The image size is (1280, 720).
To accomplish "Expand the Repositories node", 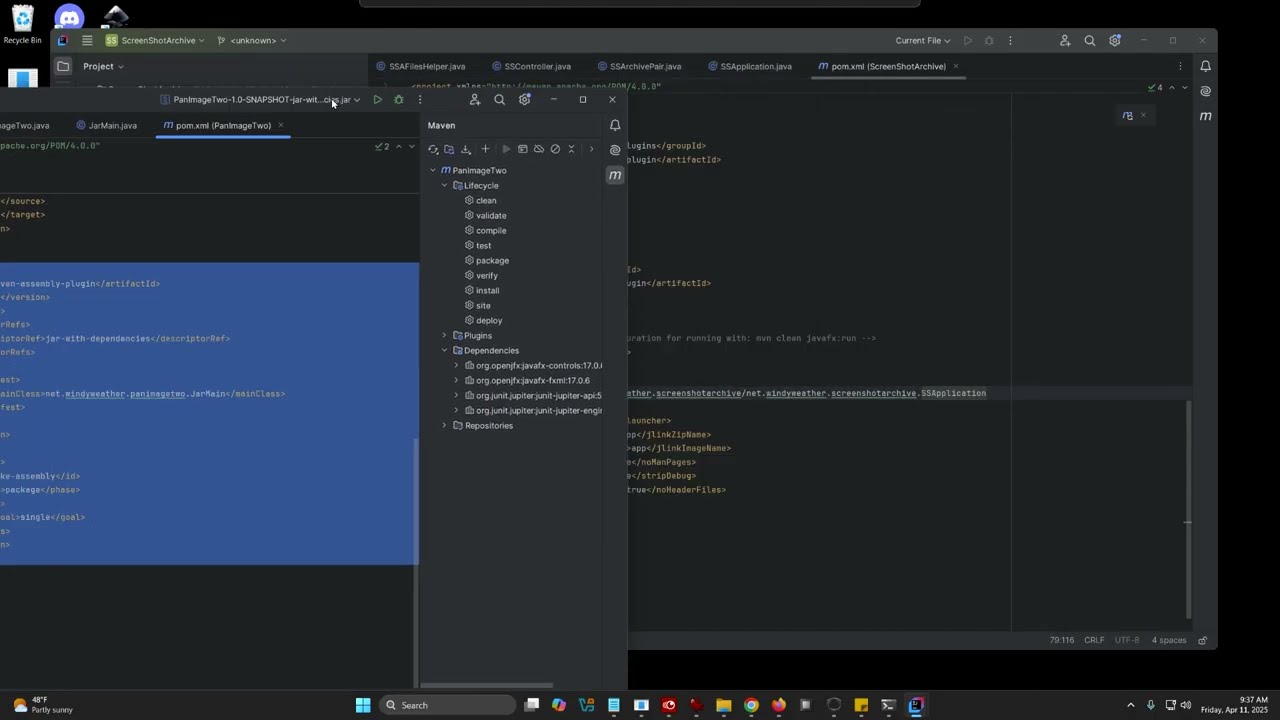I will pyautogui.click(x=444, y=425).
